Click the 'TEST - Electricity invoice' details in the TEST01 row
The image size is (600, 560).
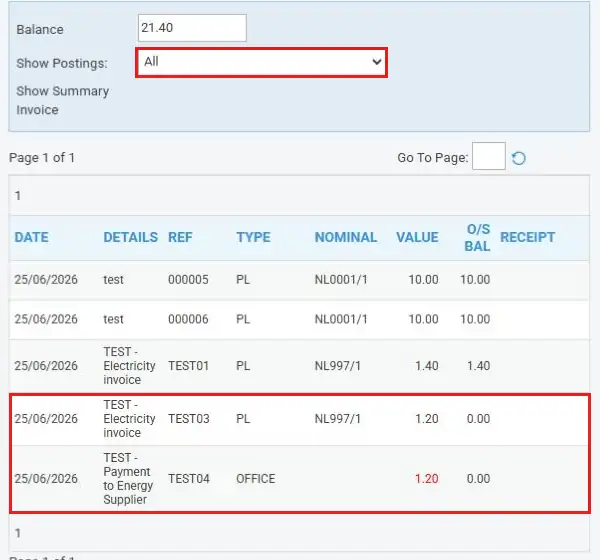129,366
